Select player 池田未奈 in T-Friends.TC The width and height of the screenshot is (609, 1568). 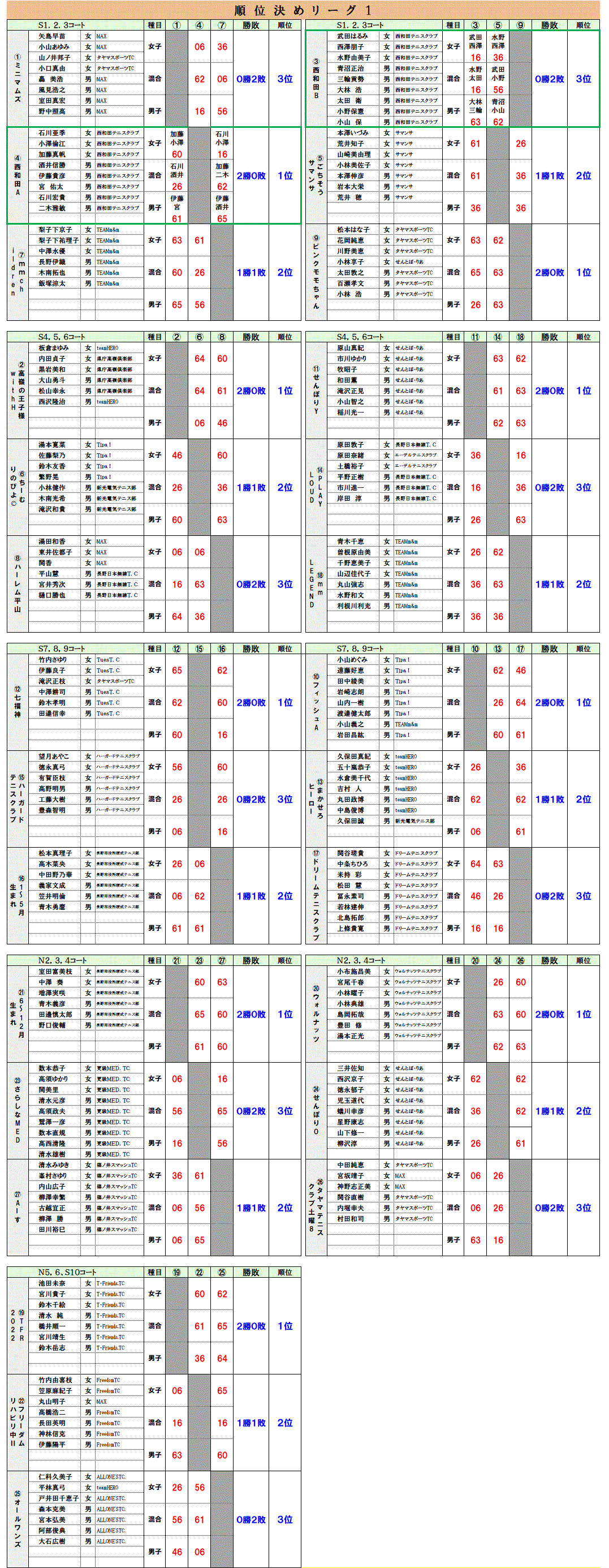[53, 1283]
